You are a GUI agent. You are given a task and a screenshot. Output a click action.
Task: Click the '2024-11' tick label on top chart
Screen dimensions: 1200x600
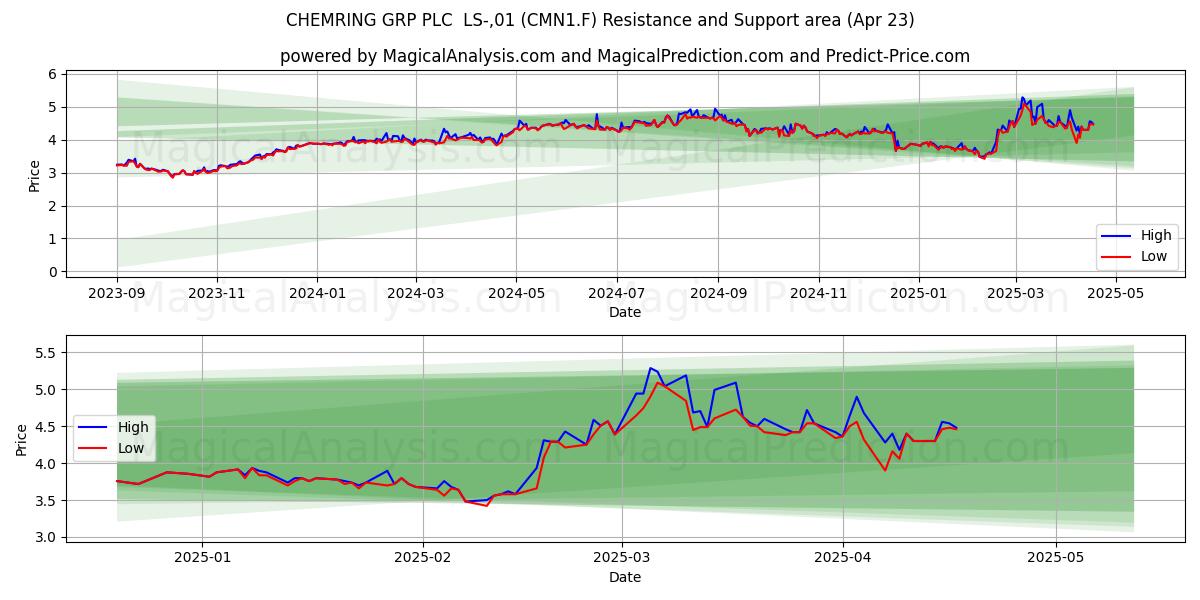pyautogui.click(x=818, y=294)
